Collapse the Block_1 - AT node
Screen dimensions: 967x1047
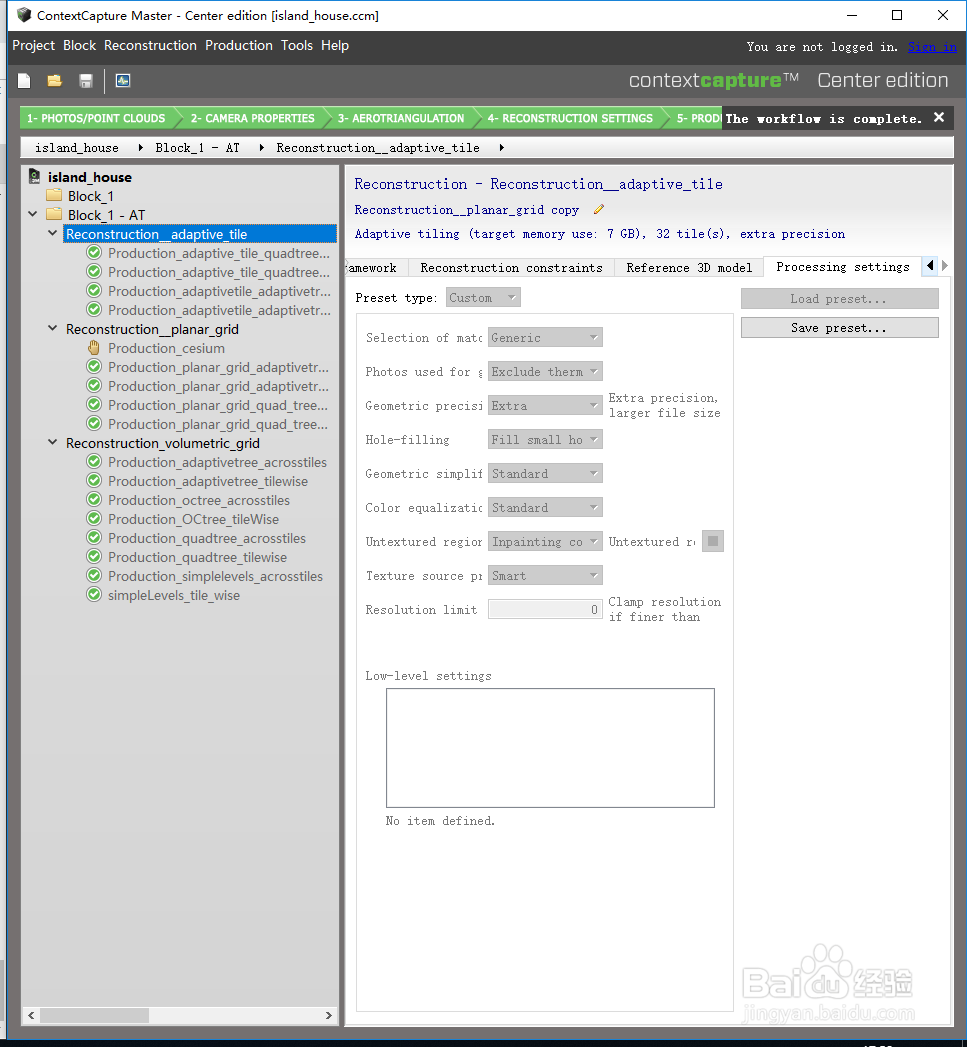click(x=33, y=214)
